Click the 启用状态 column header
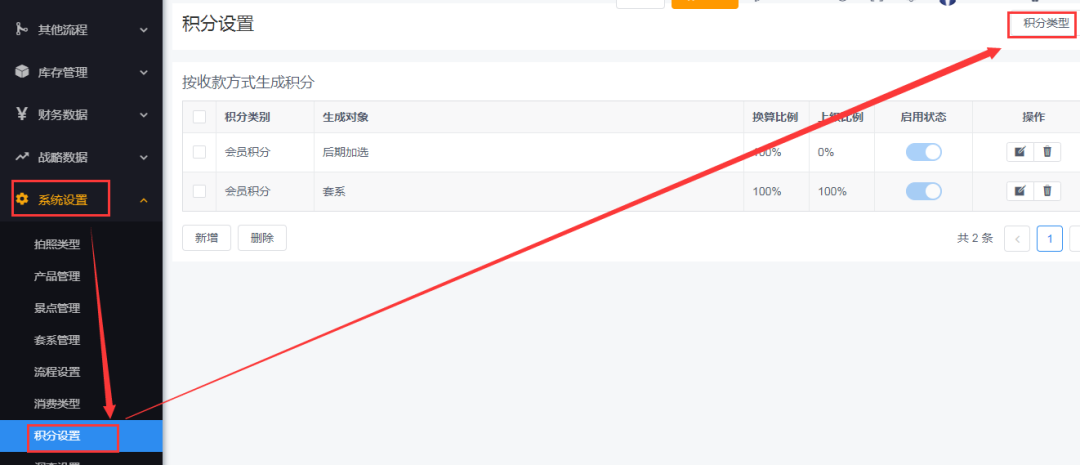Screen dimensions: 1080x465 click(x=924, y=117)
